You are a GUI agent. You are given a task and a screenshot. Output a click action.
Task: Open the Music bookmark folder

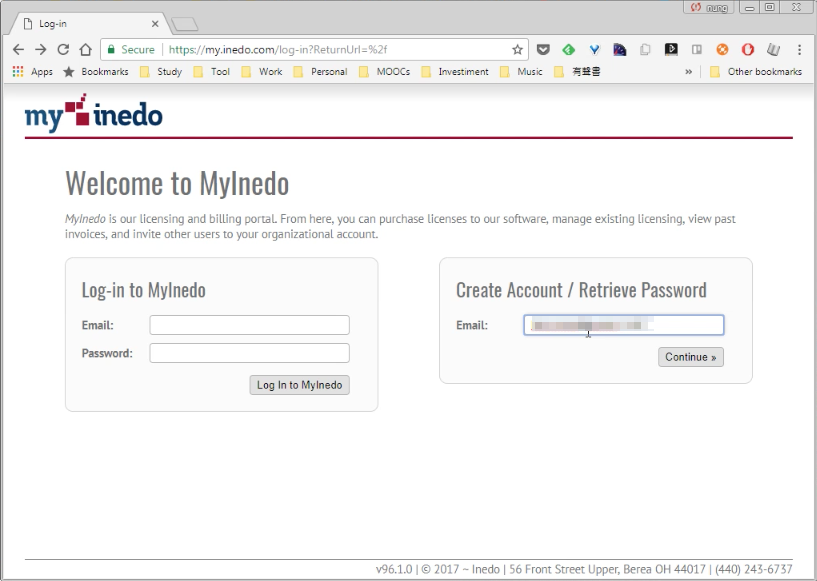[522, 72]
